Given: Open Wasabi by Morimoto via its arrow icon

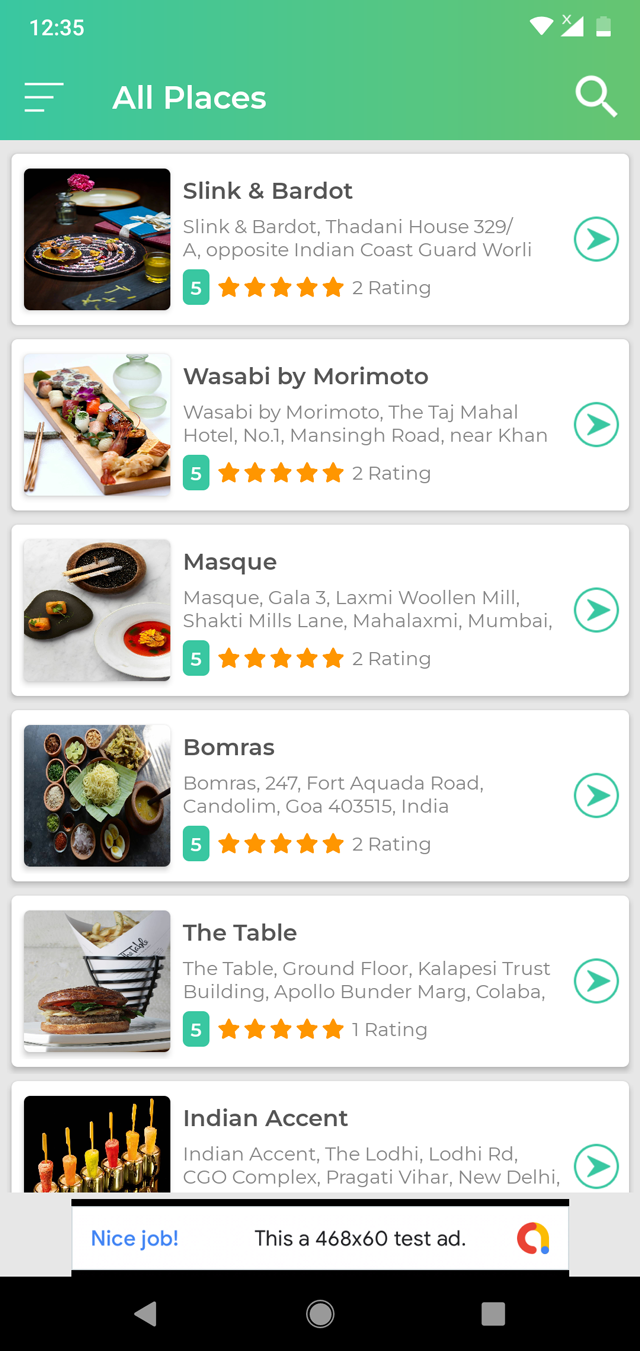Looking at the screenshot, I should click(596, 425).
